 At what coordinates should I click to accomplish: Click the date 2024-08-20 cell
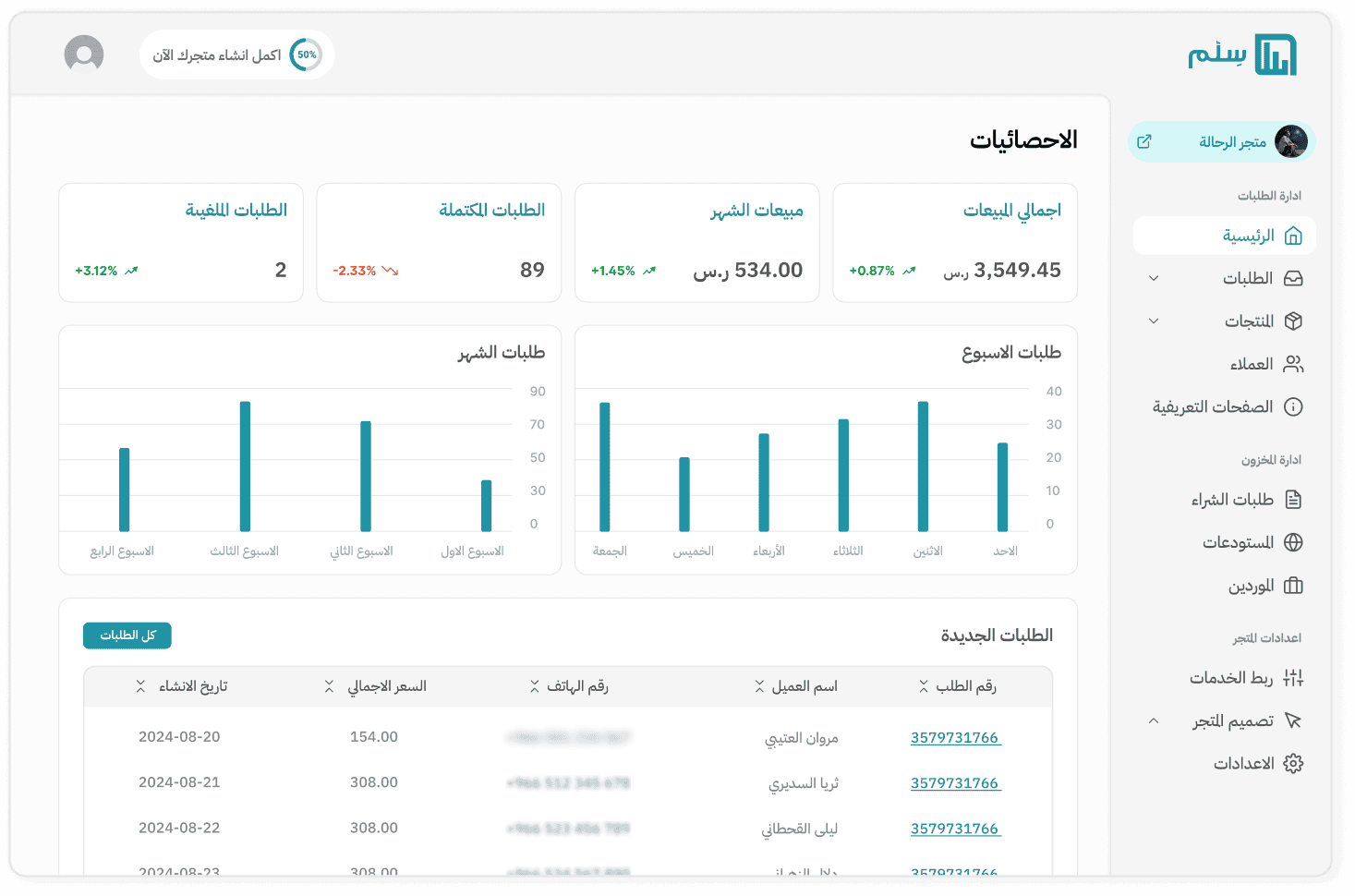(179, 737)
